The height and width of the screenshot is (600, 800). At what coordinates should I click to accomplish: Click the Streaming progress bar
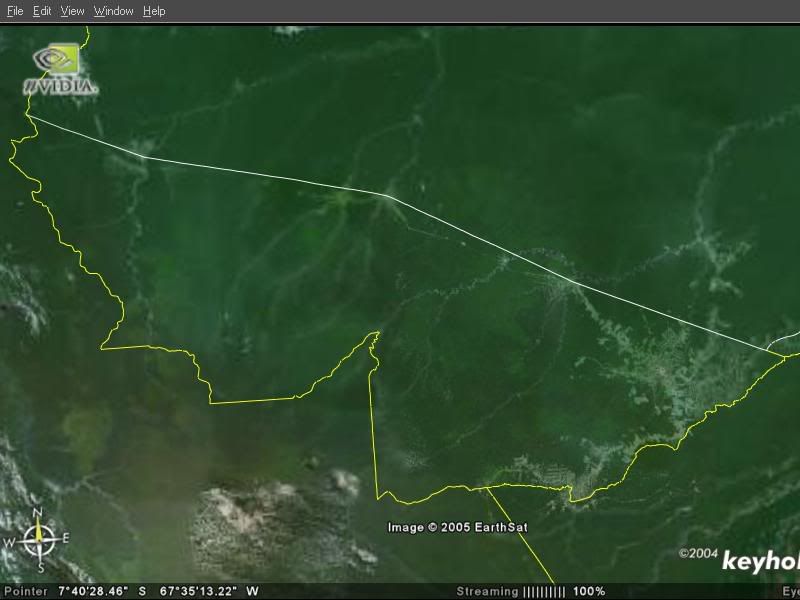click(544, 592)
